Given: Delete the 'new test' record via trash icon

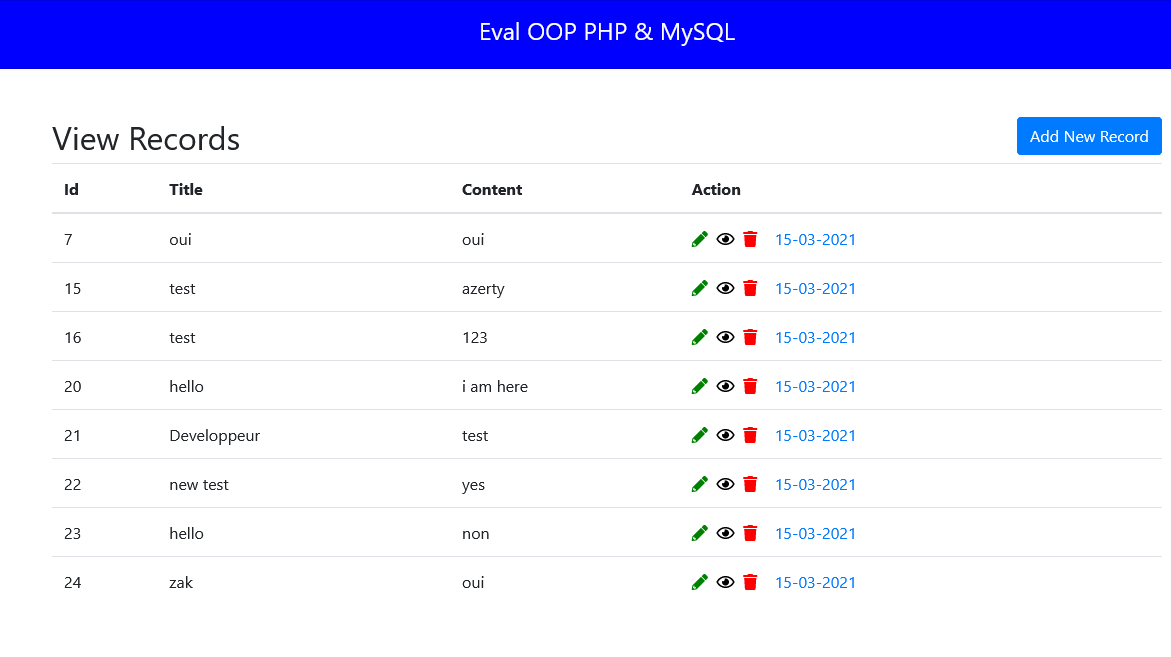Looking at the screenshot, I should click(x=751, y=484).
